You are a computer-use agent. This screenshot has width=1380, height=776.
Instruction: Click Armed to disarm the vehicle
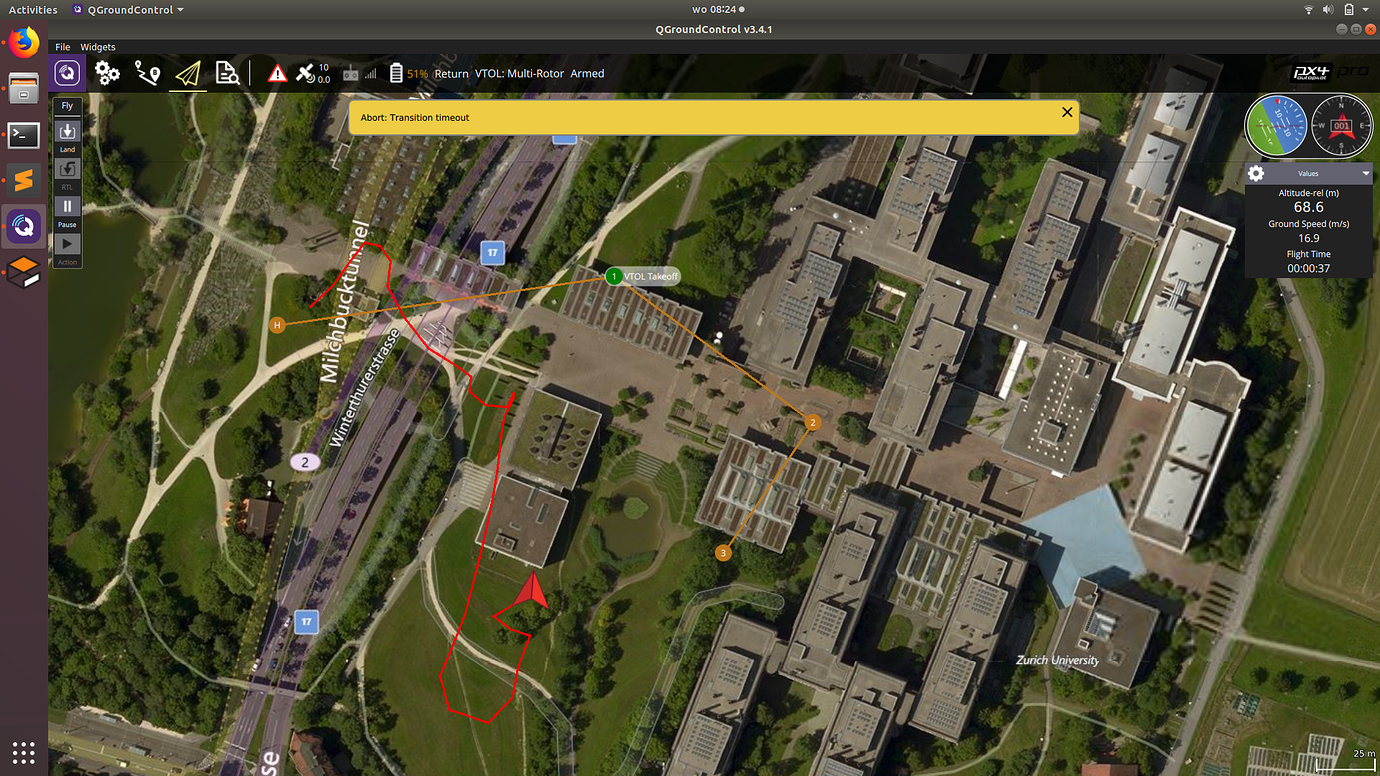coord(587,73)
